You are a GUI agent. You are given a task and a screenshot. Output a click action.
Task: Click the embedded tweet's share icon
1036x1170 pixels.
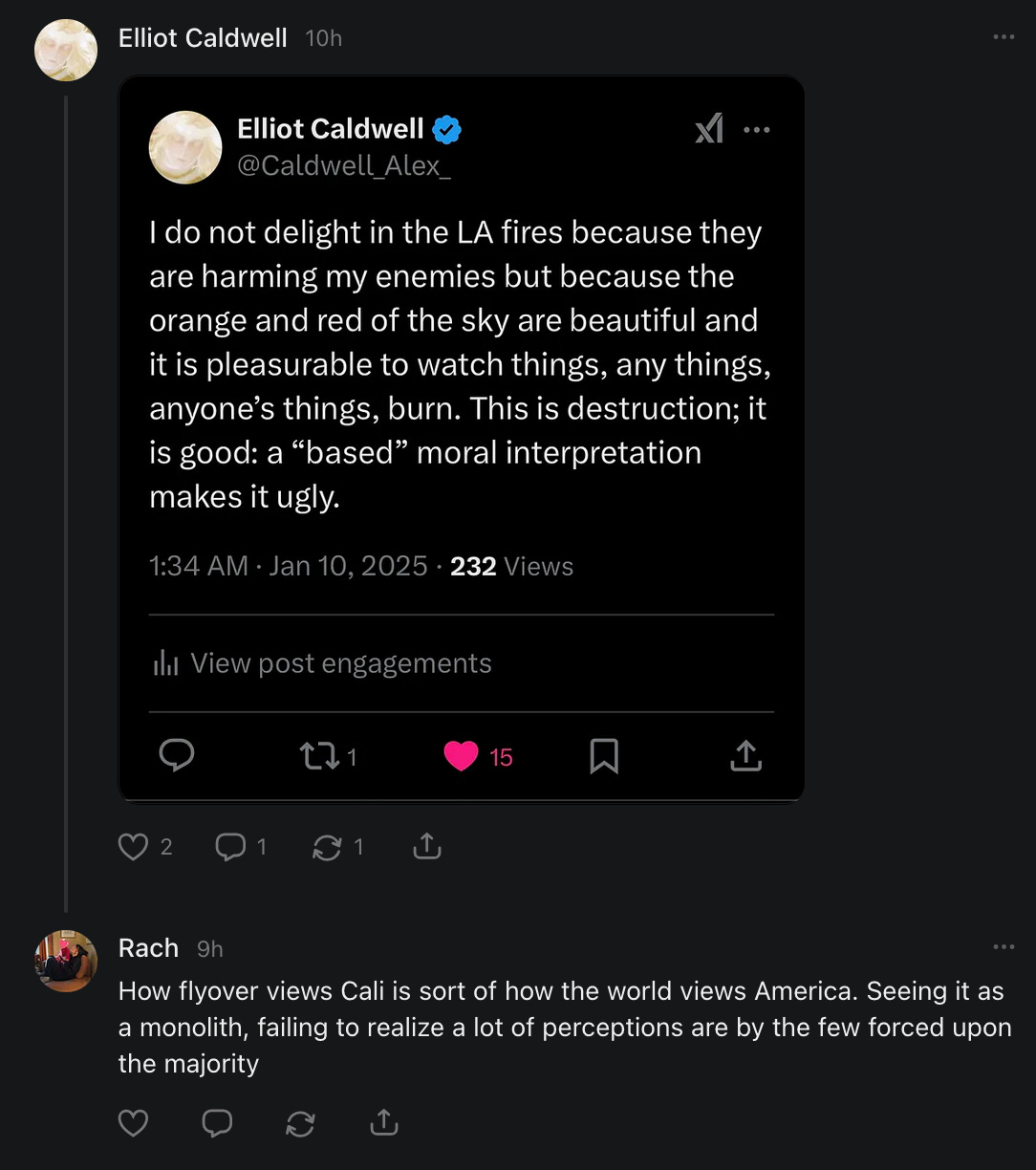[x=745, y=757]
